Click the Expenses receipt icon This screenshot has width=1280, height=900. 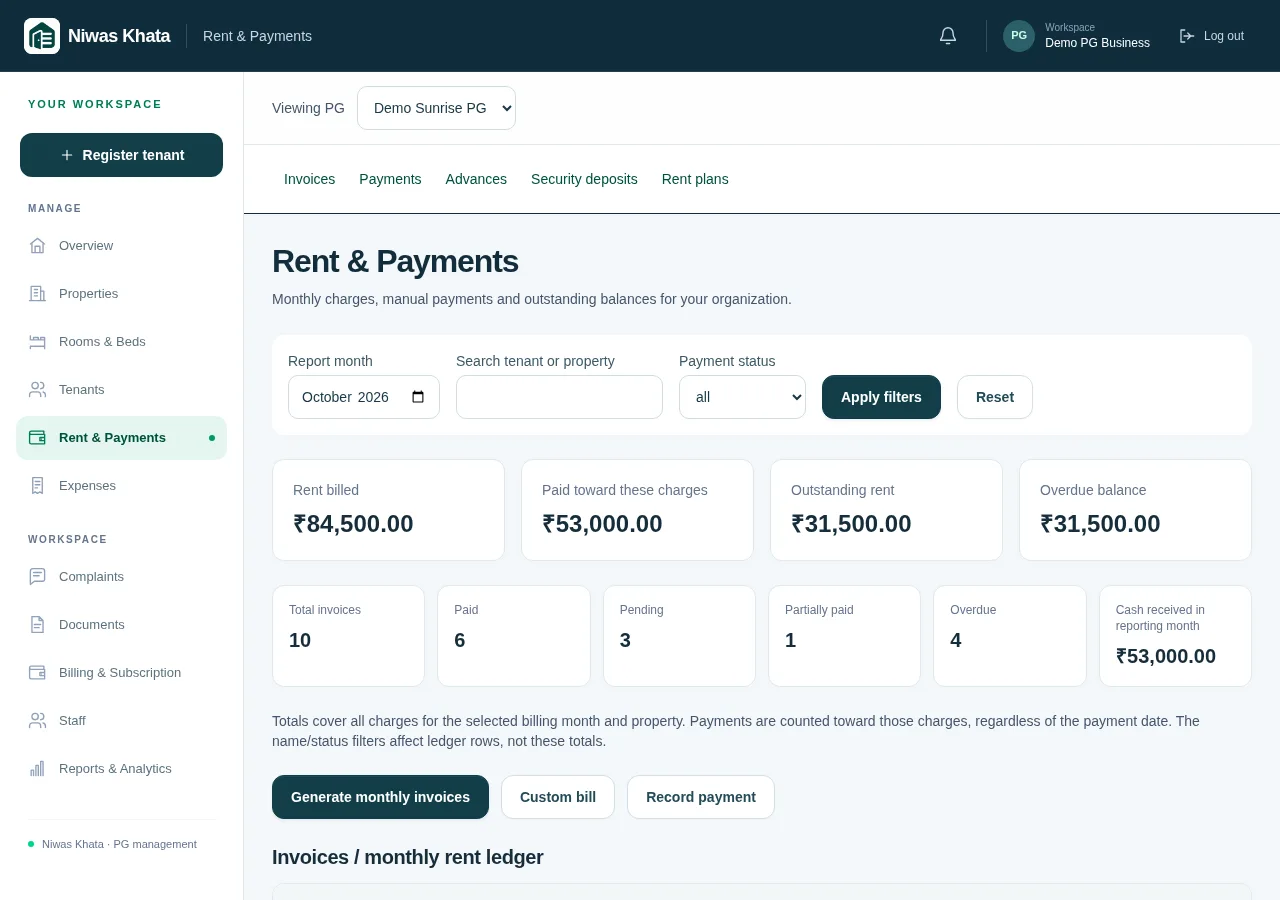coord(38,485)
